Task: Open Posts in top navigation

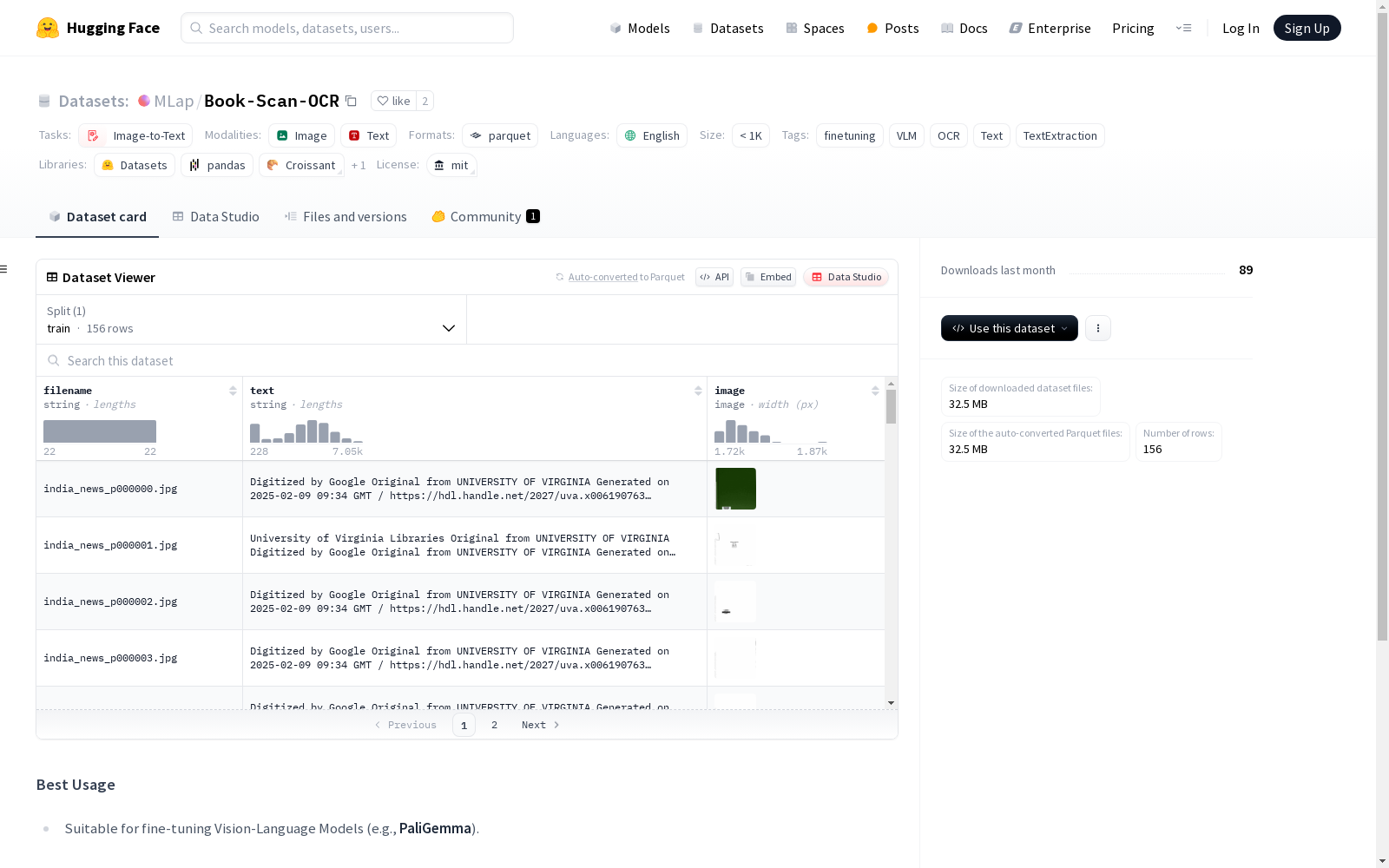Action: coord(892,28)
